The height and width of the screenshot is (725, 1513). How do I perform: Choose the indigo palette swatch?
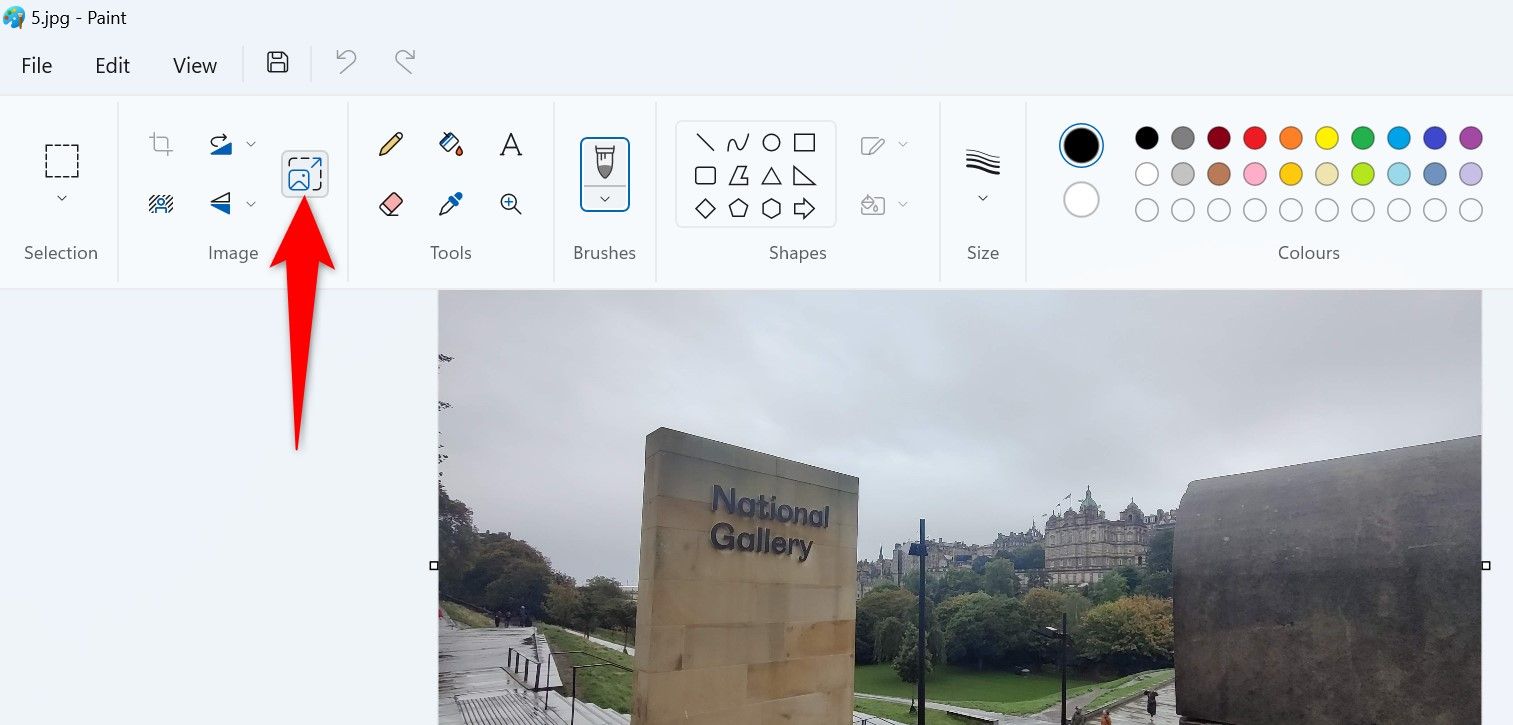pos(1435,138)
